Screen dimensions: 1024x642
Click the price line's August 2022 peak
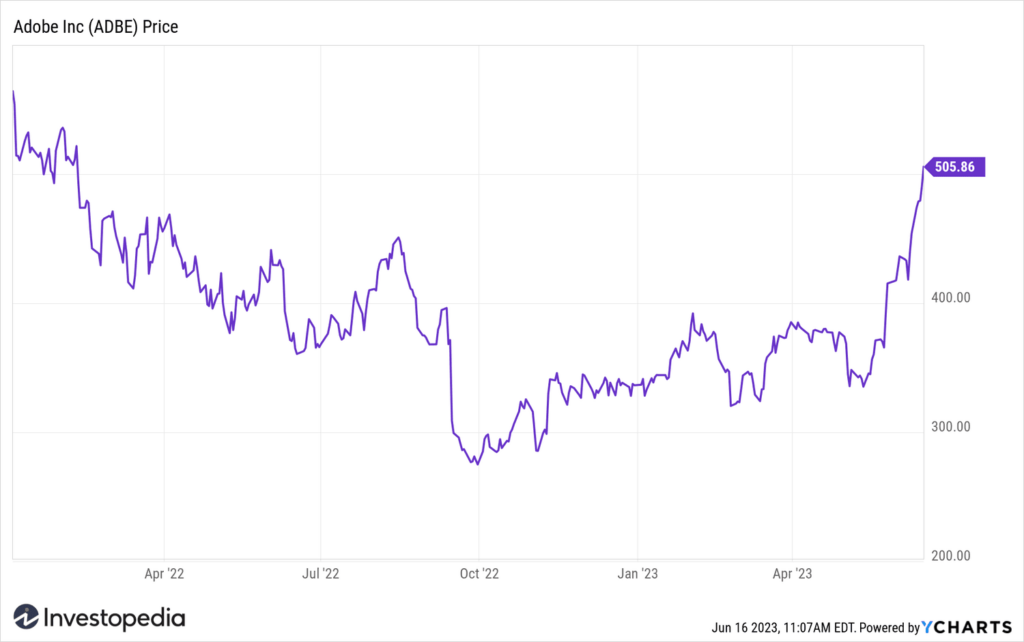pyautogui.click(x=398, y=238)
